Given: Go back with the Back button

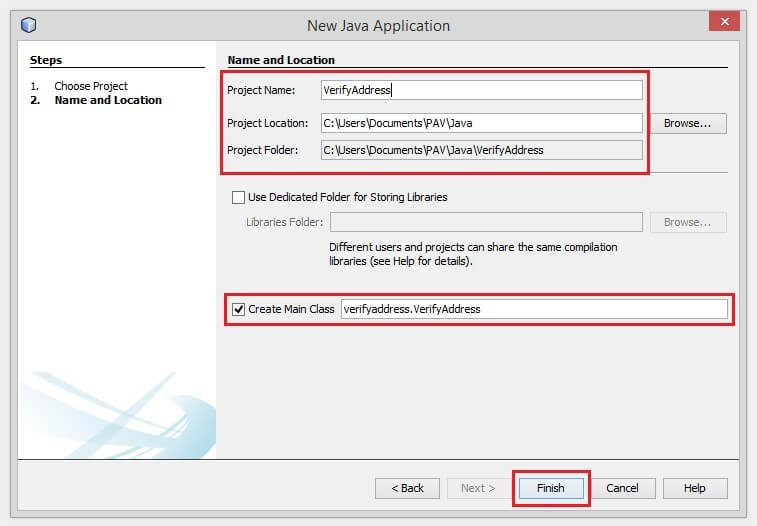Looking at the screenshot, I should tap(407, 488).
